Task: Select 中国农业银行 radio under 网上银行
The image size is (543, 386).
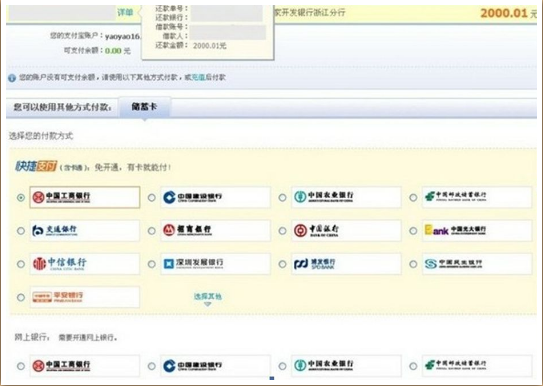Action: tap(283, 366)
